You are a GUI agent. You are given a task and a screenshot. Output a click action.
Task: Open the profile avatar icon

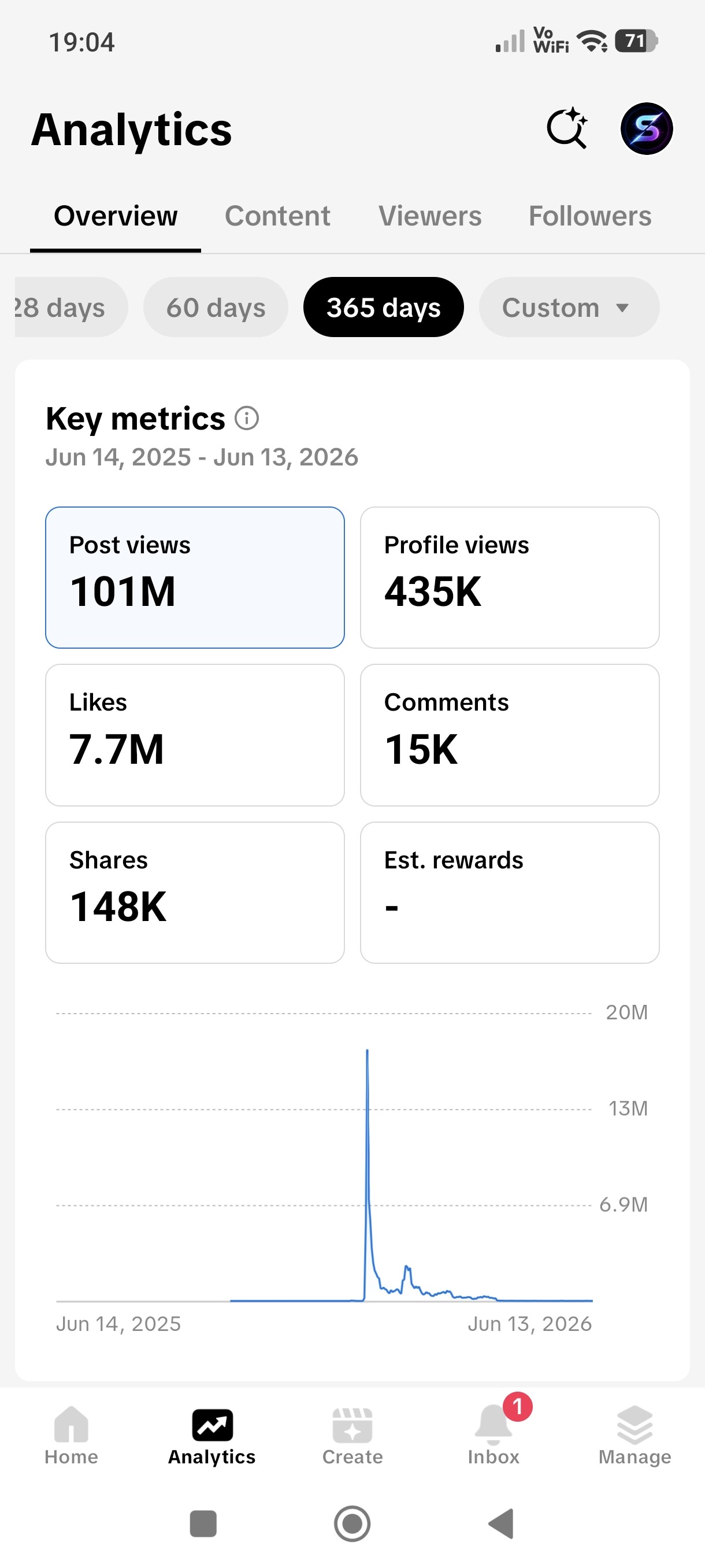coord(646,128)
